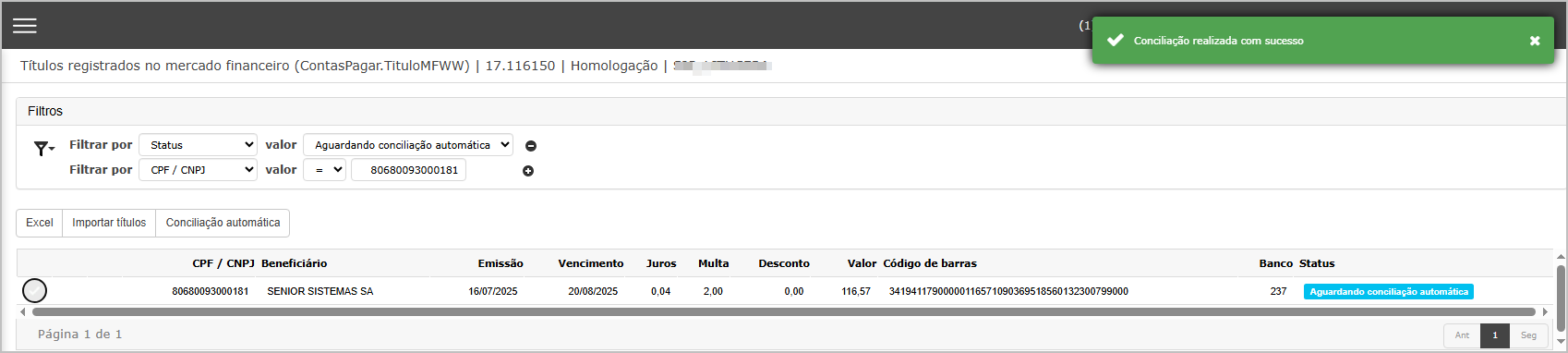Viewport: 1568px width, 353px height.
Task: Click the Aguardando conciliação automática status badge
Action: tap(1389, 292)
